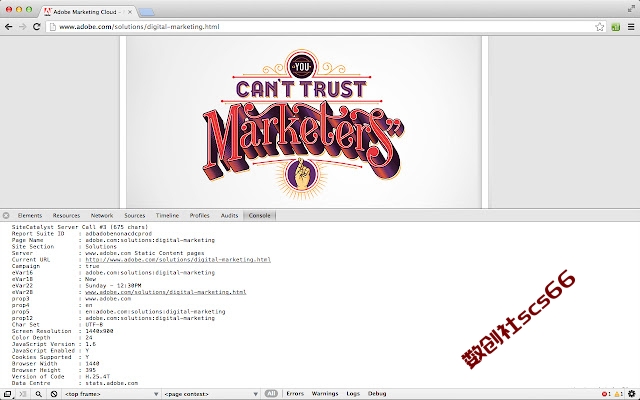Open DevTools settings gear
Viewport: 640px width, 400px height.
point(632,394)
